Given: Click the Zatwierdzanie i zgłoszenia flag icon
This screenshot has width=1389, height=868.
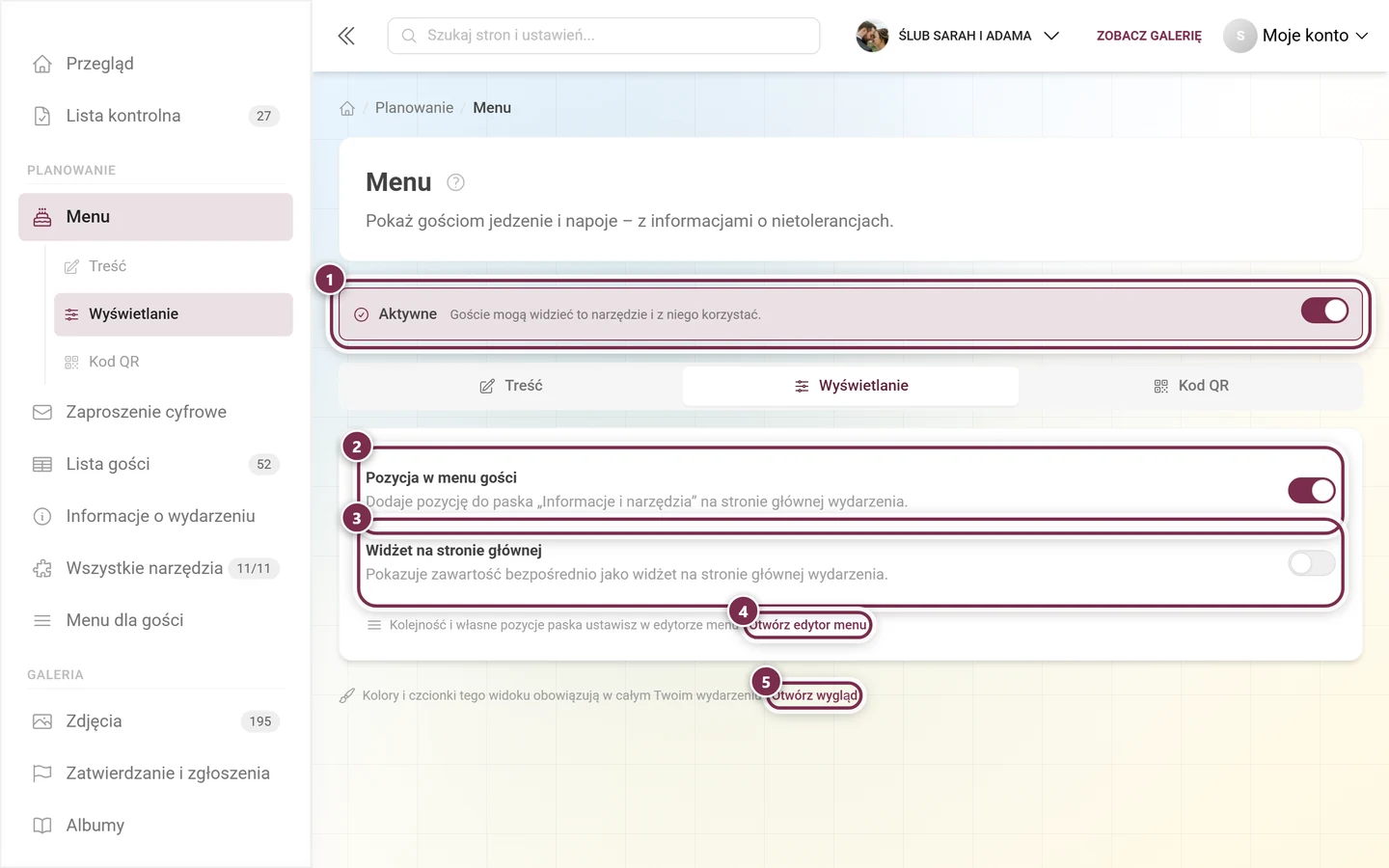Looking at the screenshot, I should (x=42, y=773).
